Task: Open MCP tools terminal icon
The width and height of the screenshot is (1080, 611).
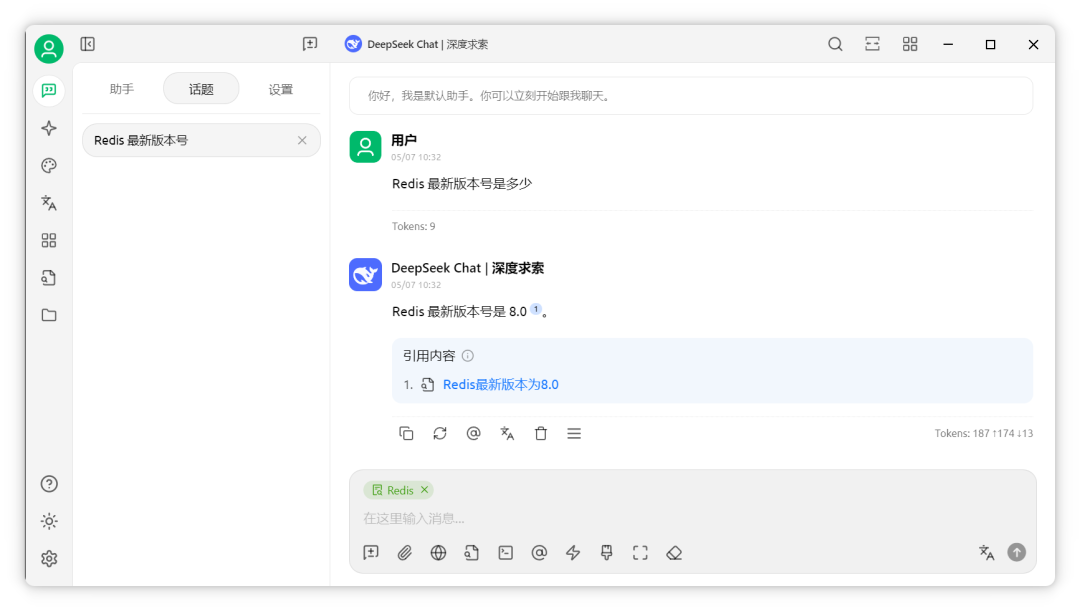Action: [x=506, y=552]
